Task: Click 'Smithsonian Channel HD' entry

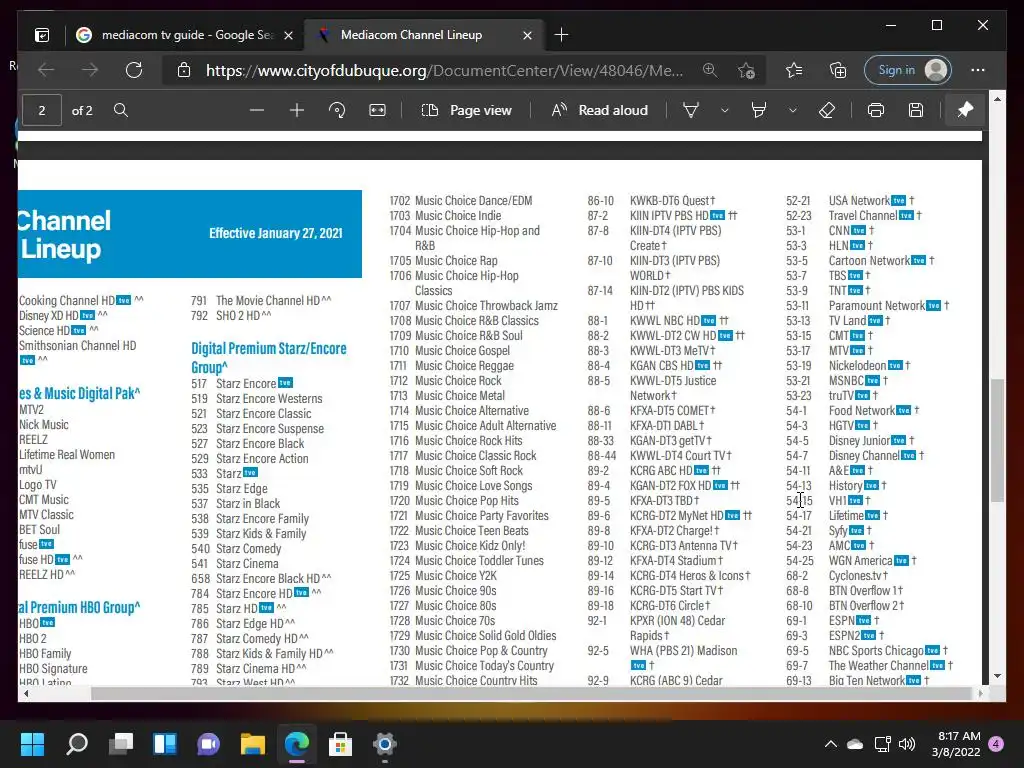Action: point(77,345)
